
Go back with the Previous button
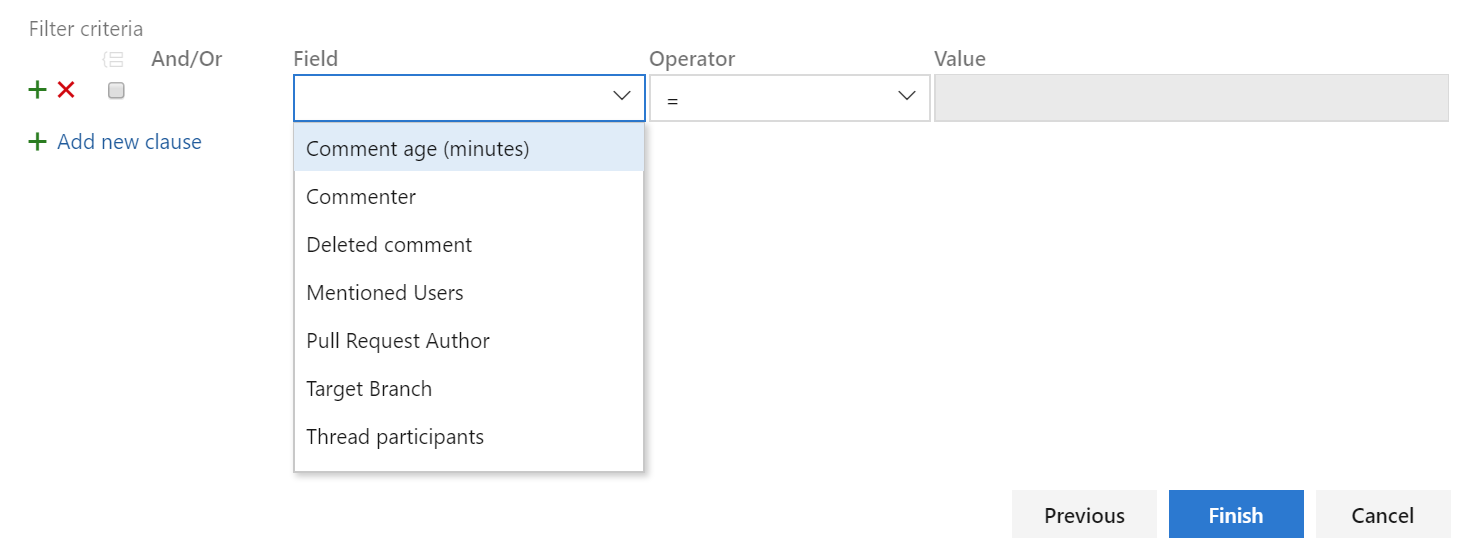pos(1084,515)
